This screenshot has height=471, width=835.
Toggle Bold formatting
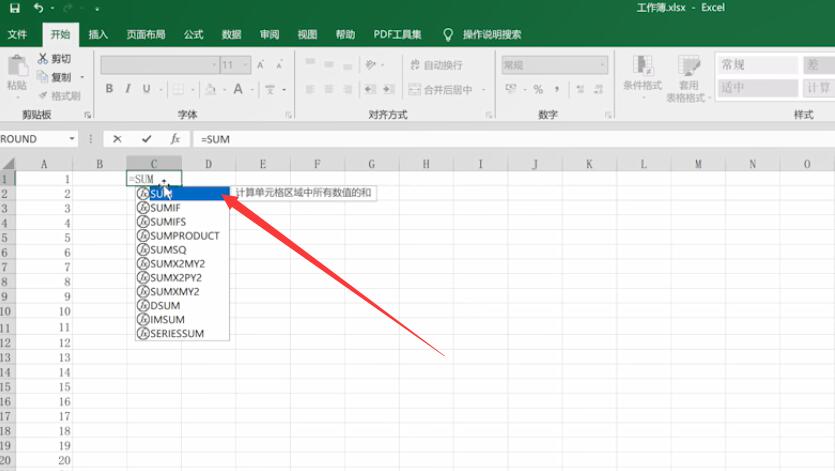click(109, 89)
